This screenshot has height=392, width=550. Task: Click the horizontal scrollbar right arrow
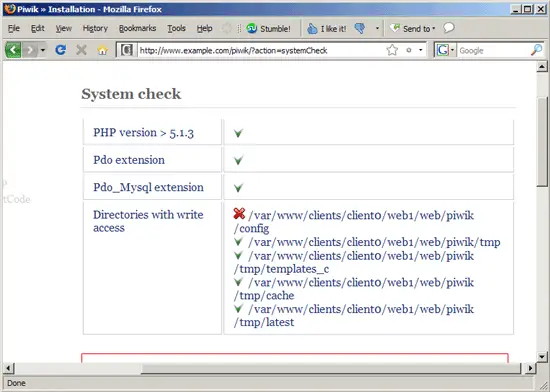(530, 368)
